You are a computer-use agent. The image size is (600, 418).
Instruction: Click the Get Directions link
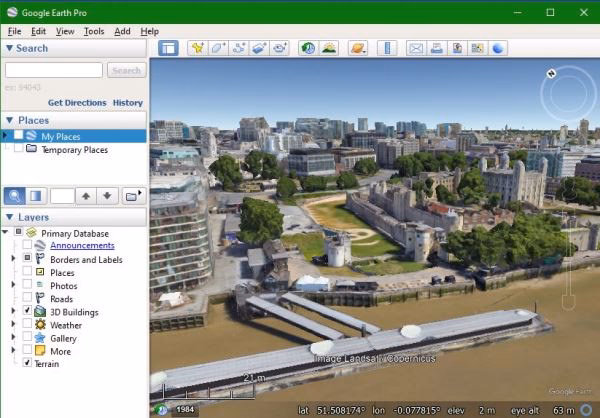click(x=77, y=103)
